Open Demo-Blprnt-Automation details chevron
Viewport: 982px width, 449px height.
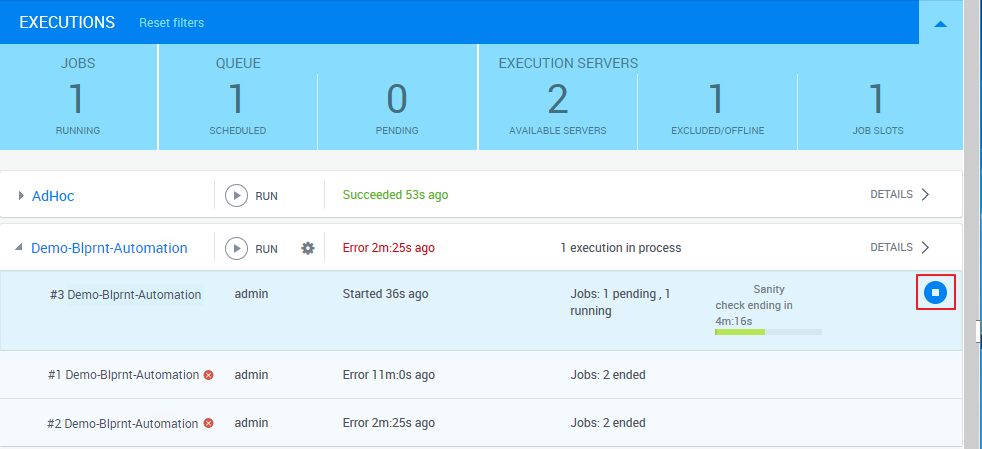(925, 247)
